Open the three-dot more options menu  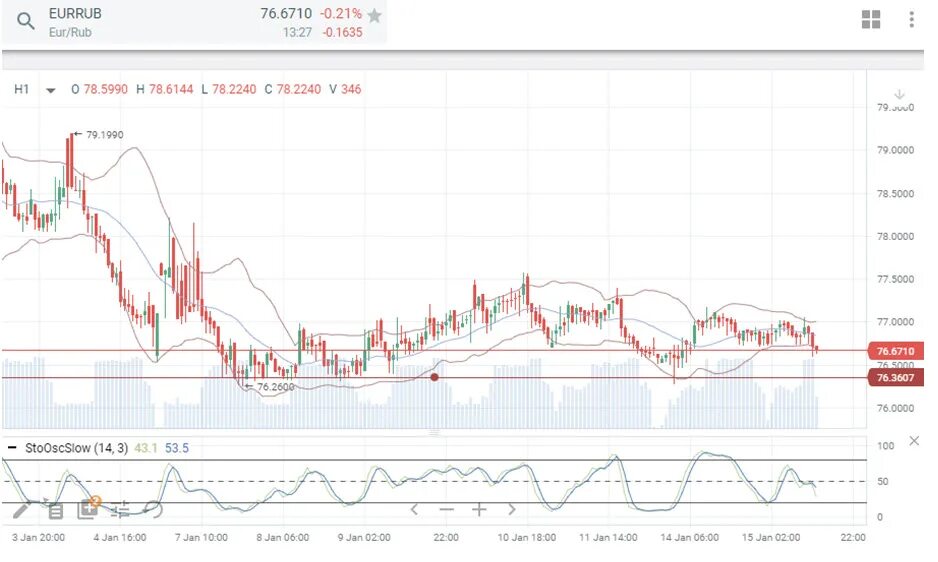pos(912,19)
